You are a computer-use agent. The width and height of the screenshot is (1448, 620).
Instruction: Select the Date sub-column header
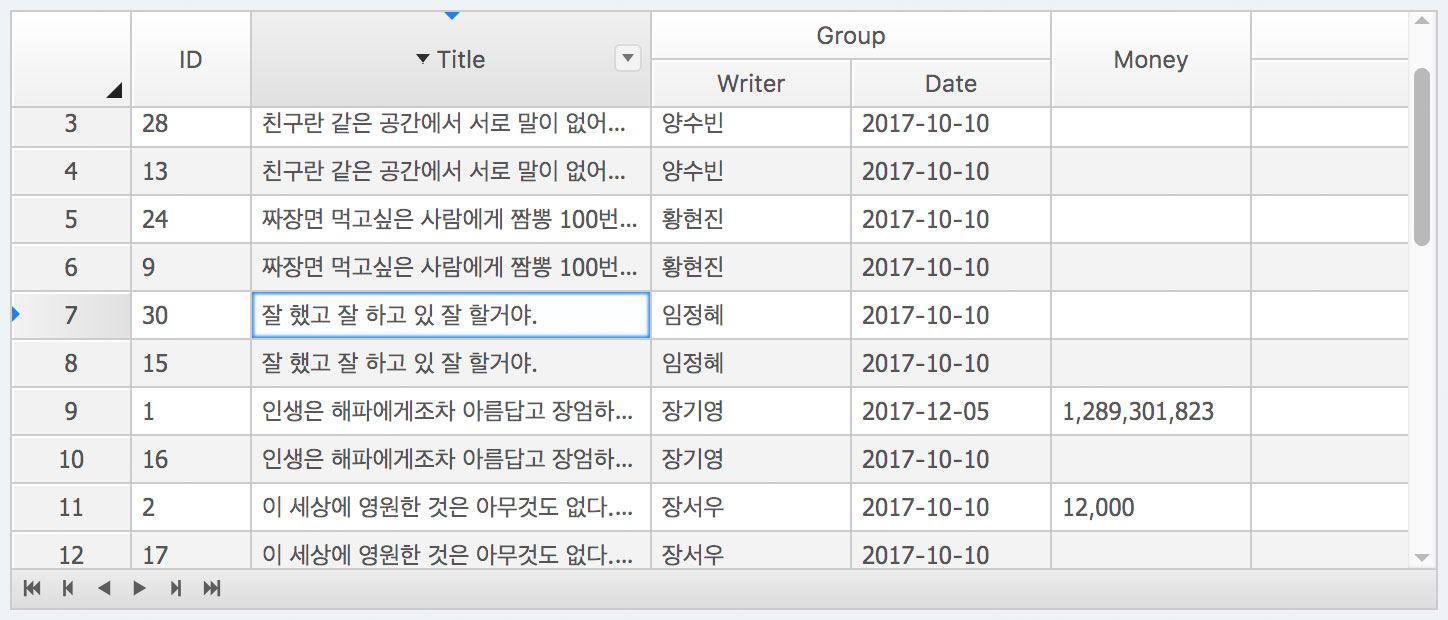949,83
